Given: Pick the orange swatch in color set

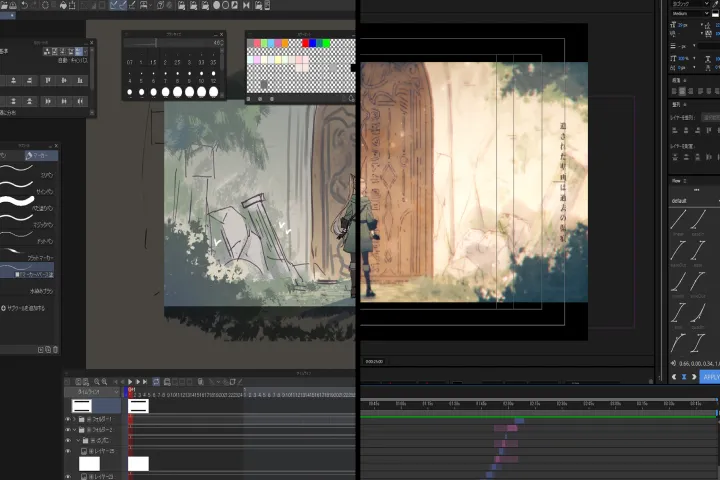Looking at the screenshot, I should [285, 43].
